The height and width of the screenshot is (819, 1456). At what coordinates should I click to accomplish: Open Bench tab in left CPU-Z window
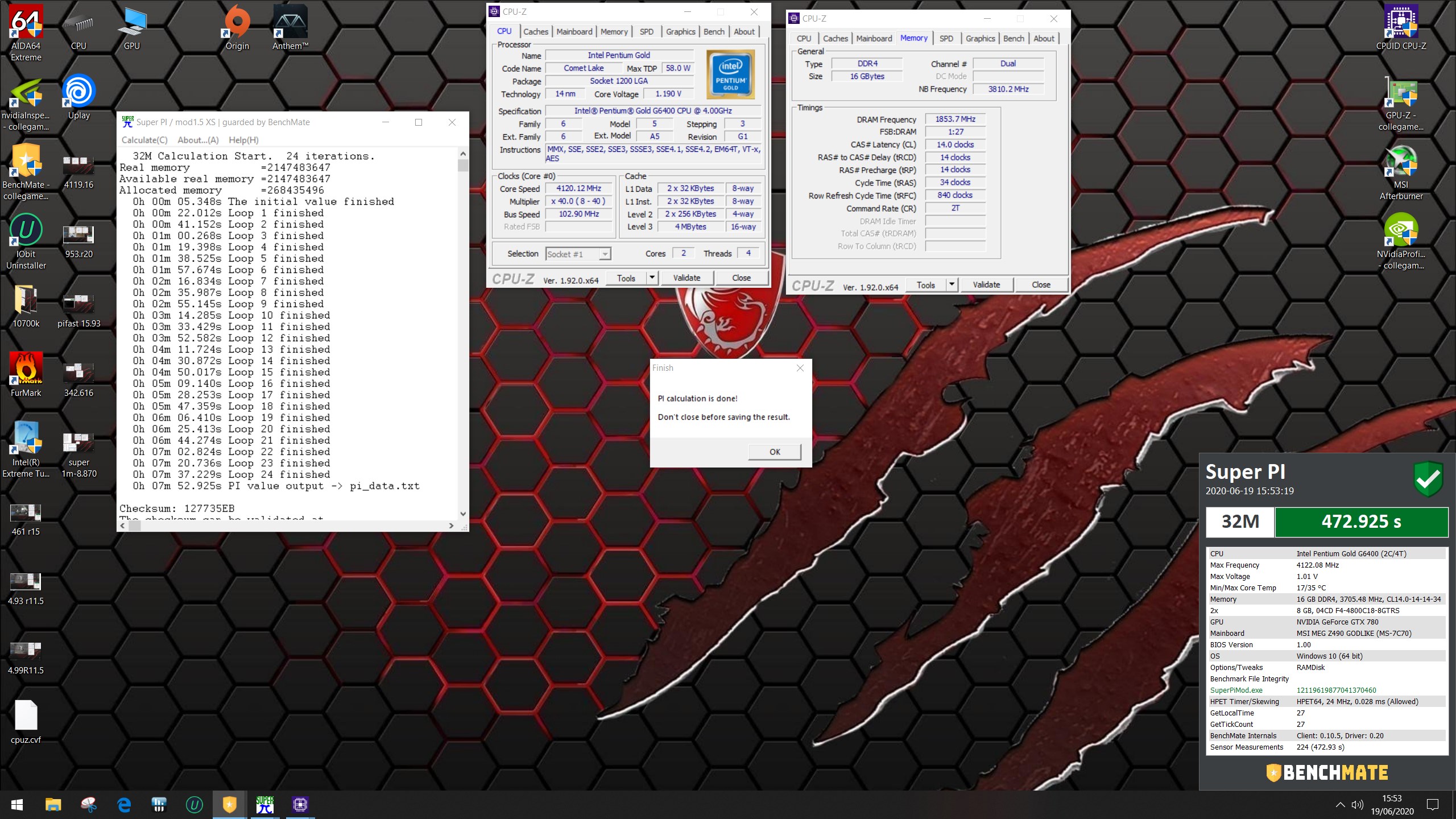coord(714,32)
